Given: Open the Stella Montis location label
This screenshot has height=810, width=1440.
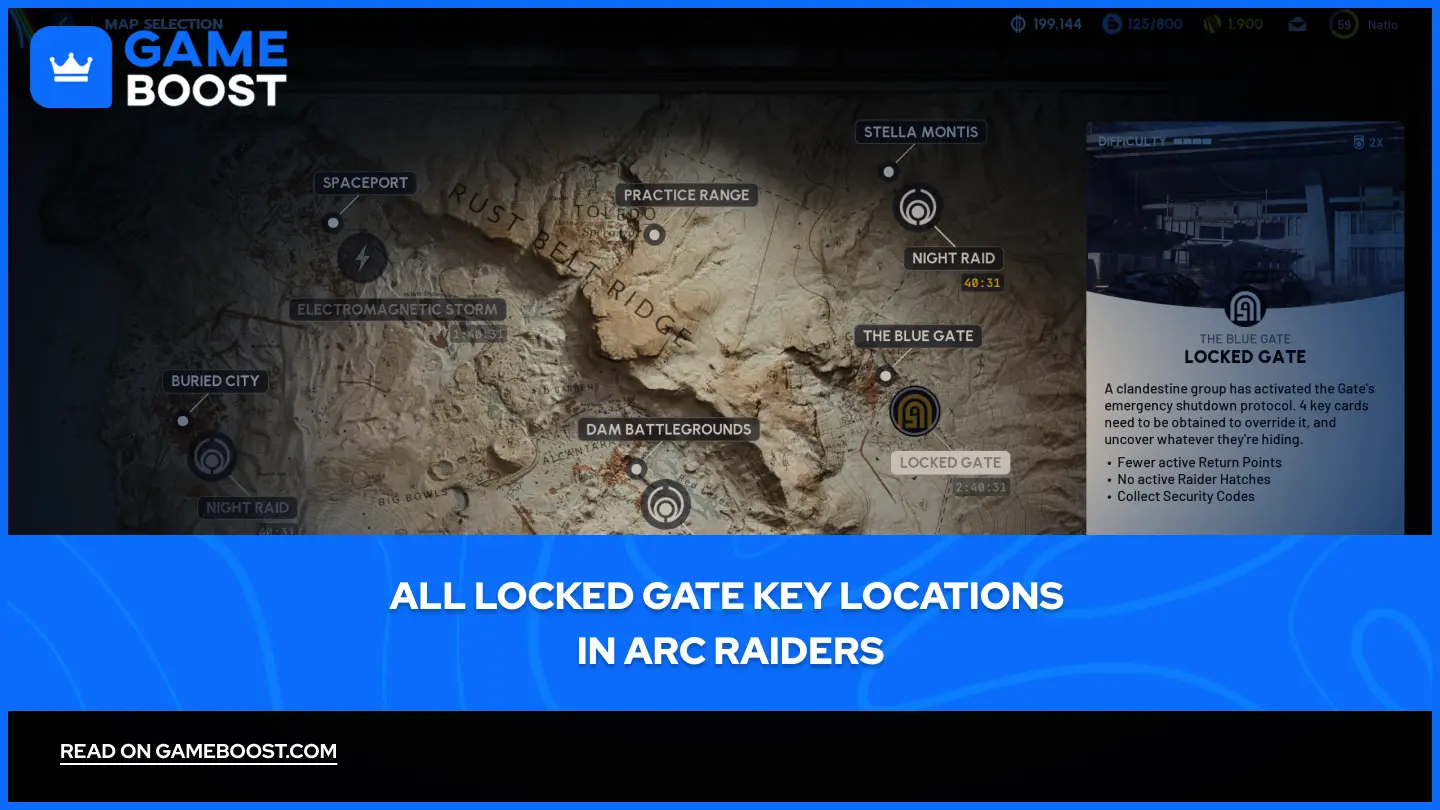Looking at the screenshot, I should click(x=920, y=131).
